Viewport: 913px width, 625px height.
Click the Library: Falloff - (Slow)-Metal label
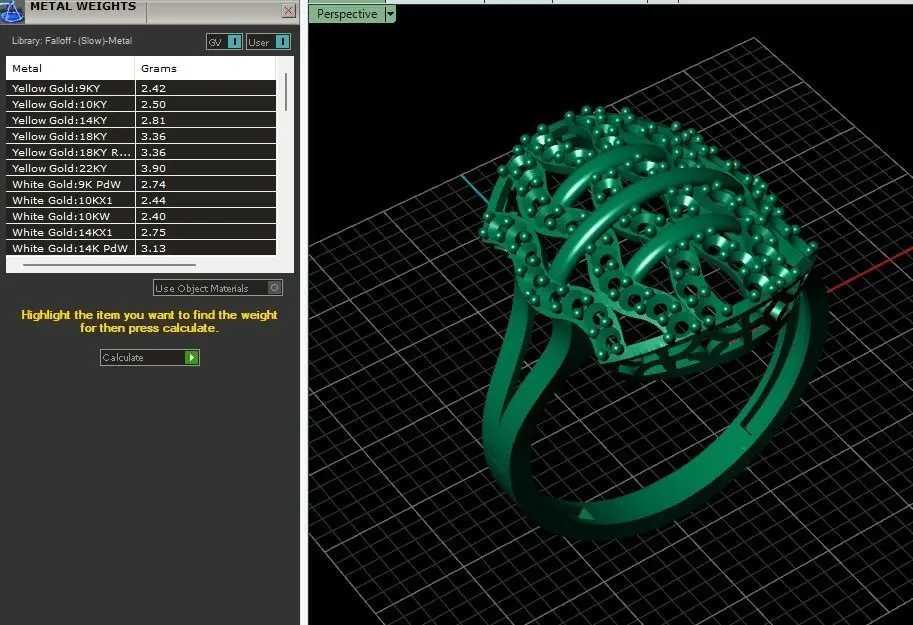coord(72,41)
